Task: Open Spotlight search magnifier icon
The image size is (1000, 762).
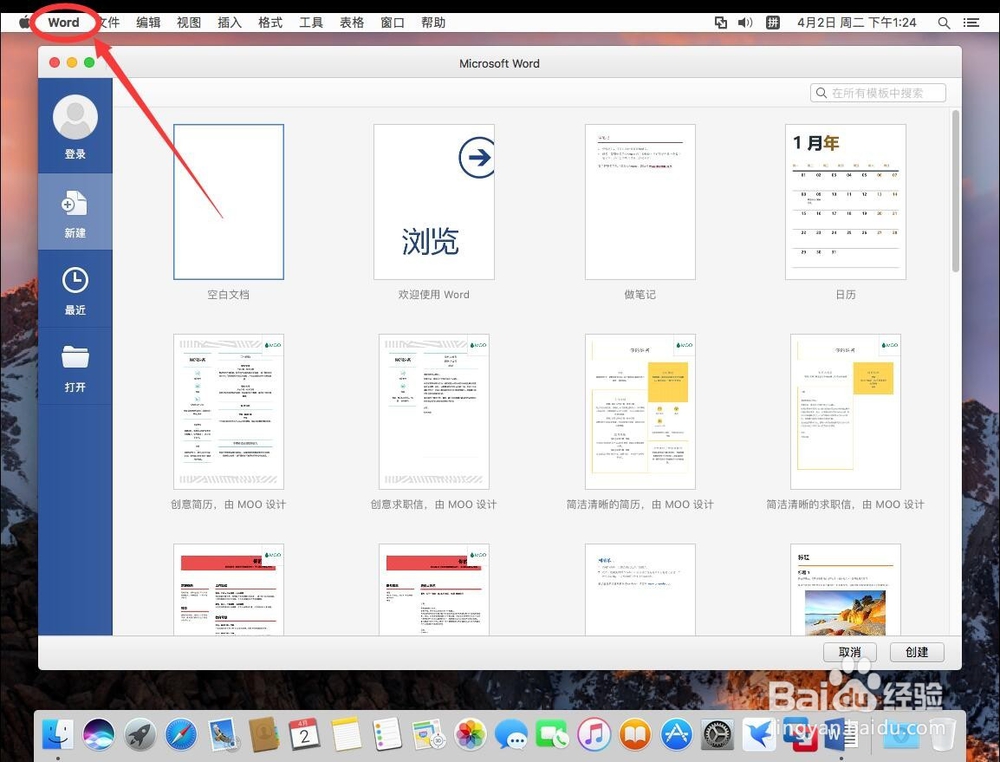Action: 944,22
